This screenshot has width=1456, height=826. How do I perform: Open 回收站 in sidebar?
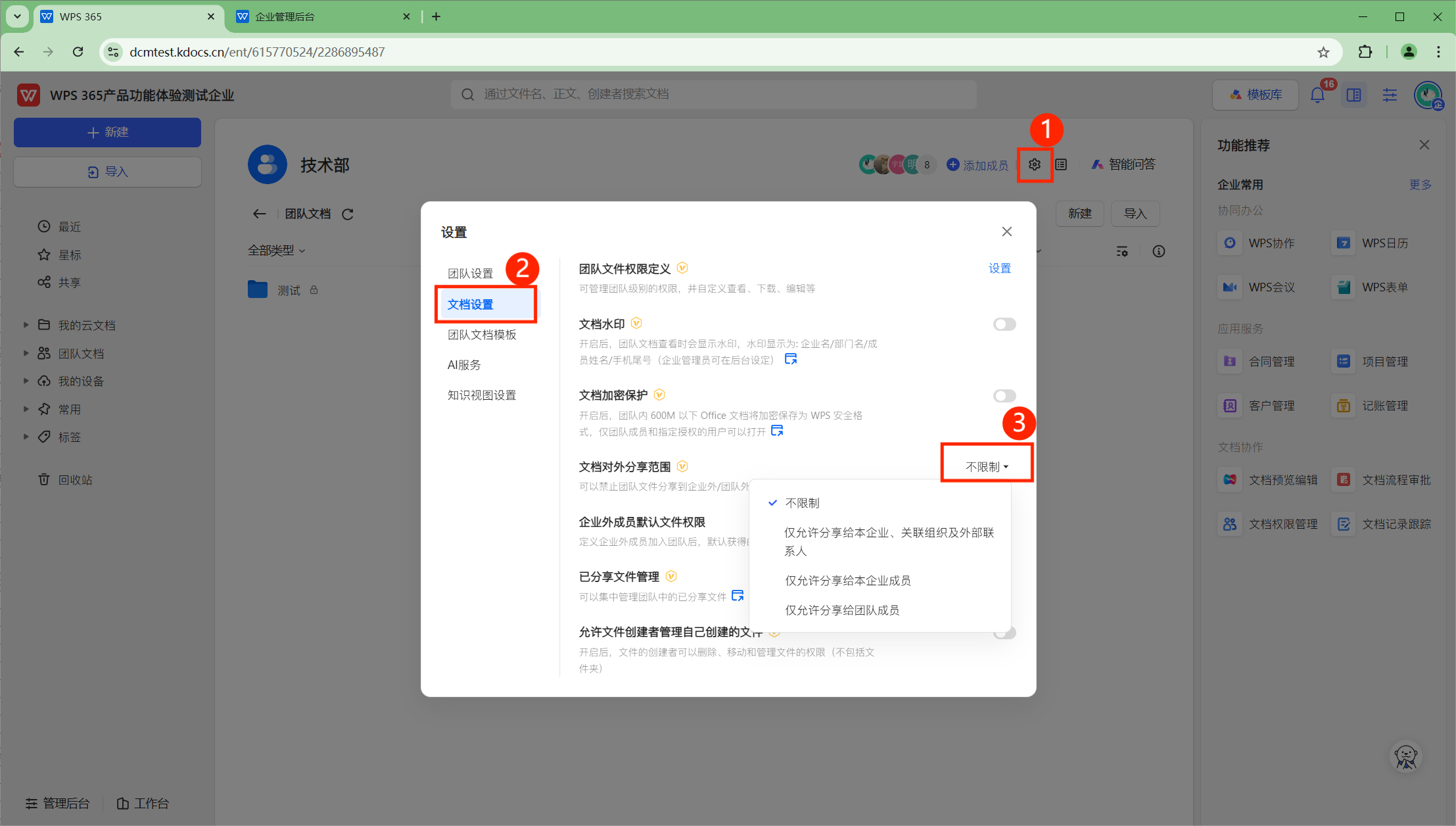65,480
